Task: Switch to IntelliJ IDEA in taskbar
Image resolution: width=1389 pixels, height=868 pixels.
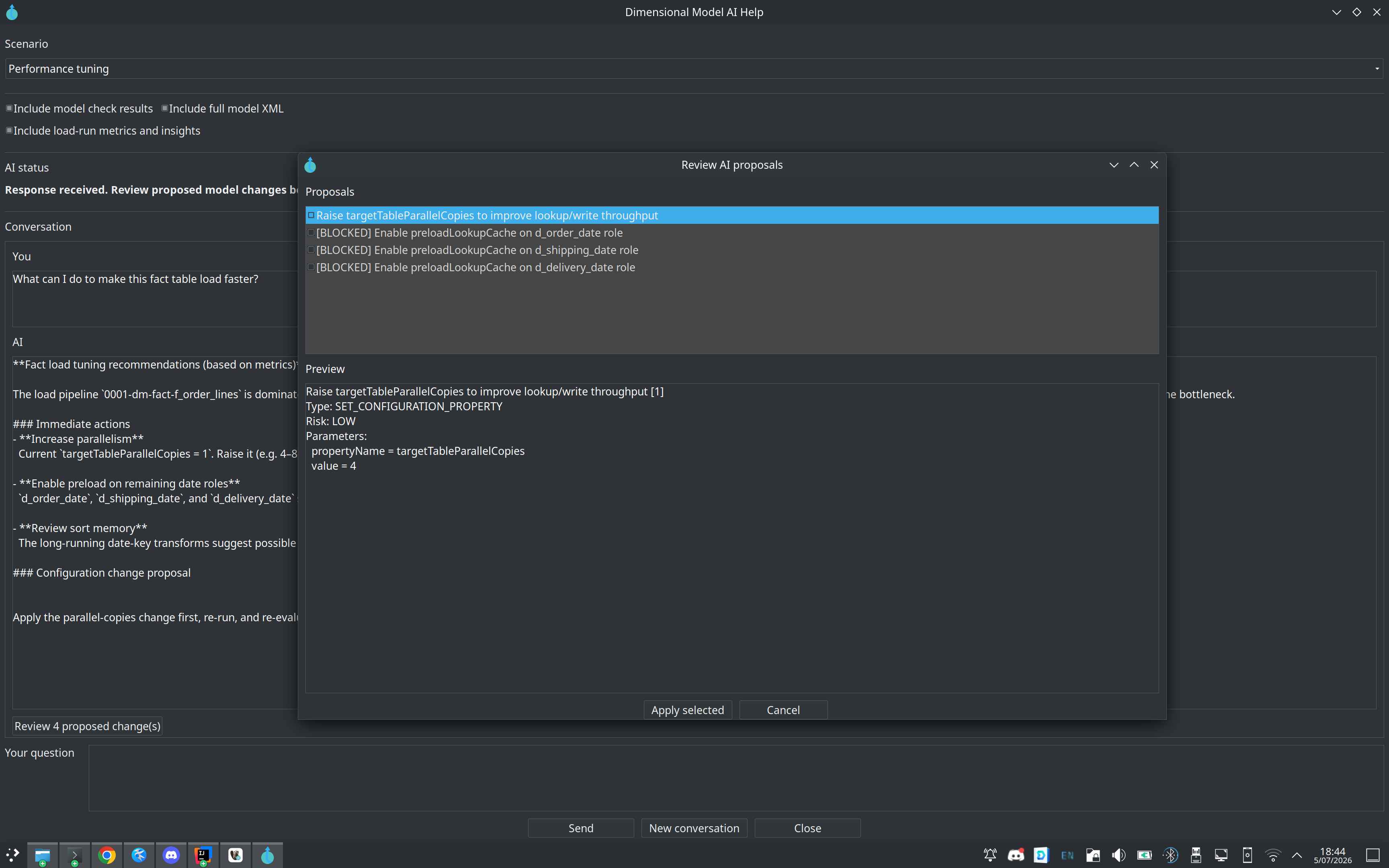Action: (203, 856)
